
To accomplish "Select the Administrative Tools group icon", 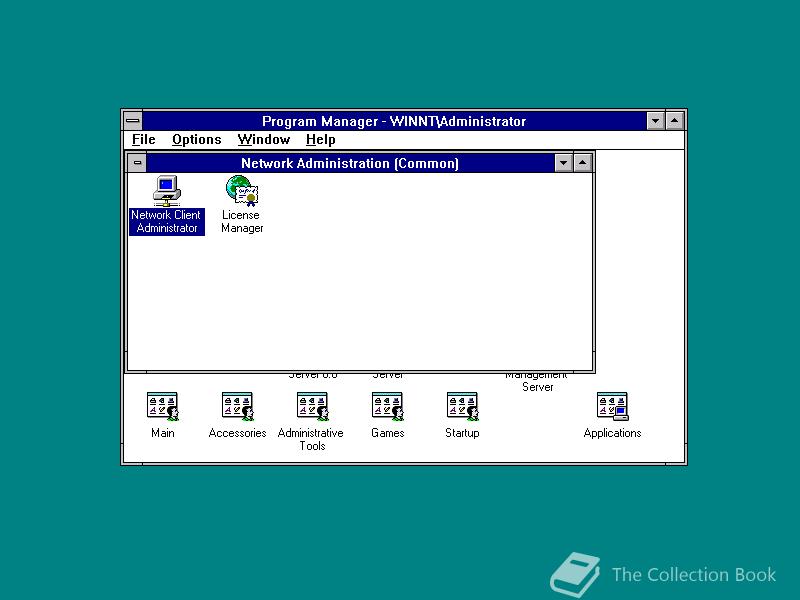I will (x=312, y=406).
